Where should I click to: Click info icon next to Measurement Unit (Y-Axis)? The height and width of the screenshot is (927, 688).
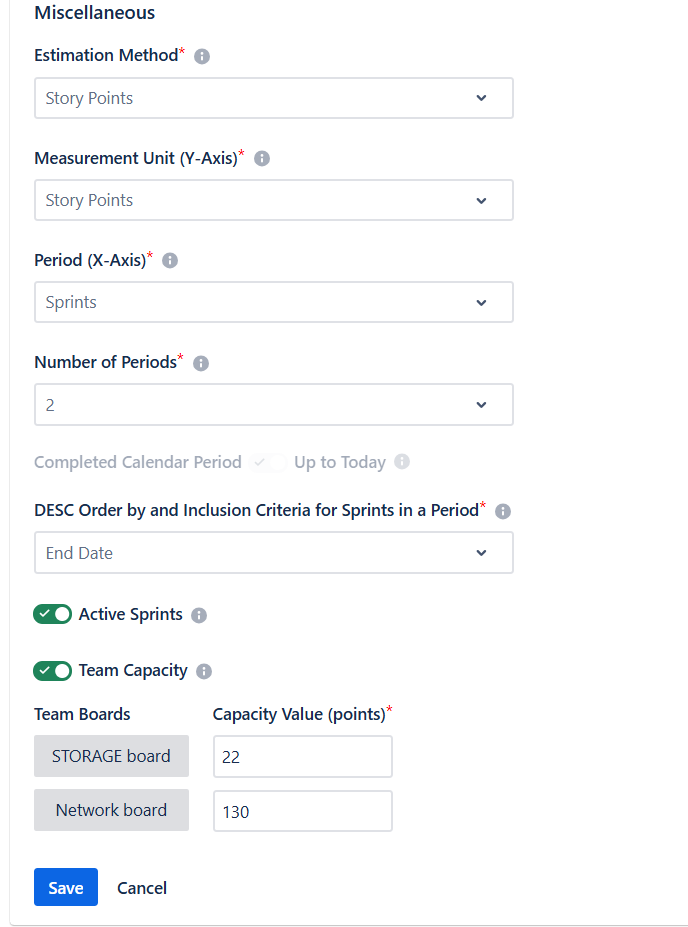(262, 158)
